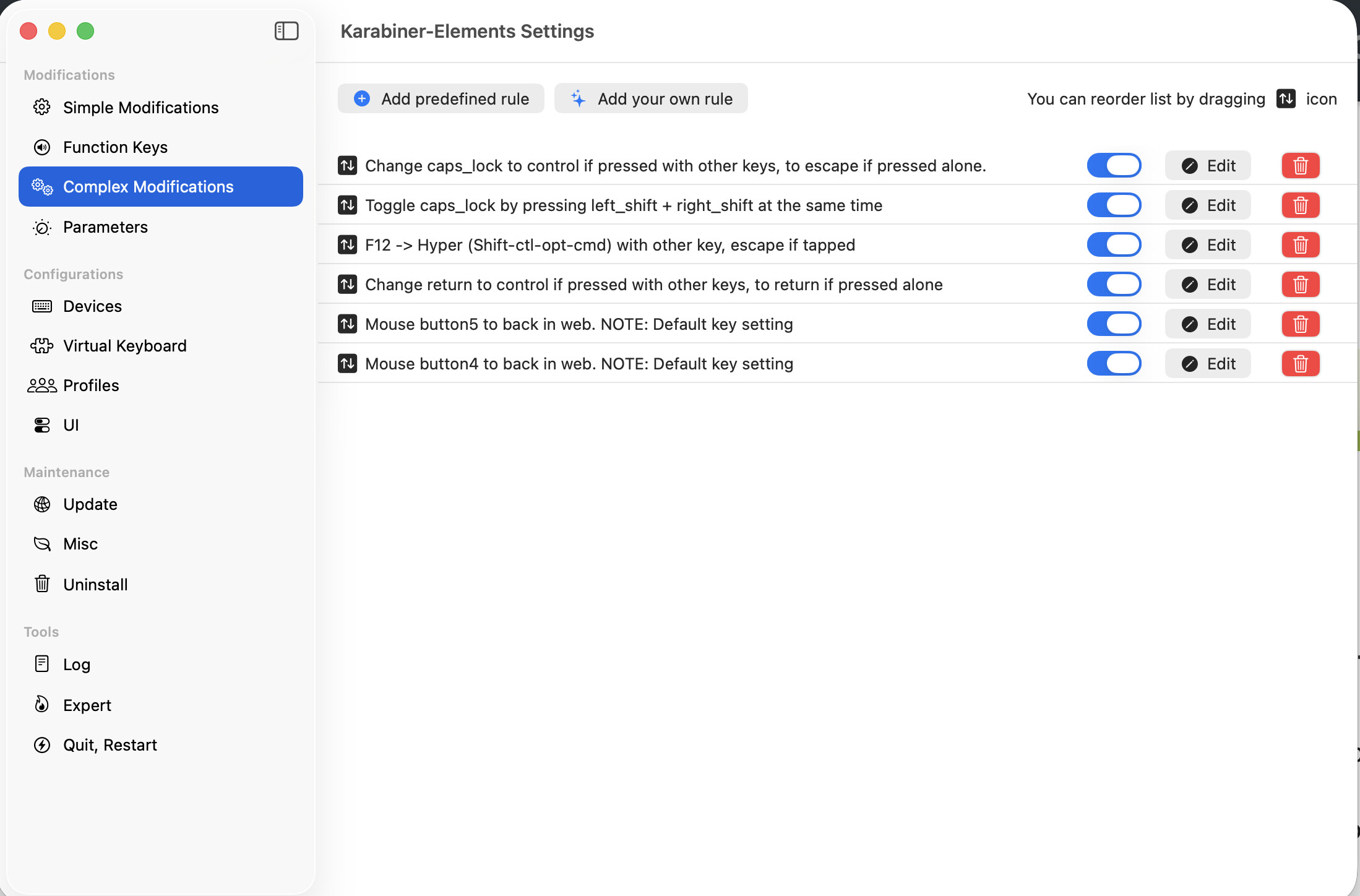The image size is (1360, 896).
Task: Click reorder handle for Mouse button5 rule
Action: [x=347, y=324]
